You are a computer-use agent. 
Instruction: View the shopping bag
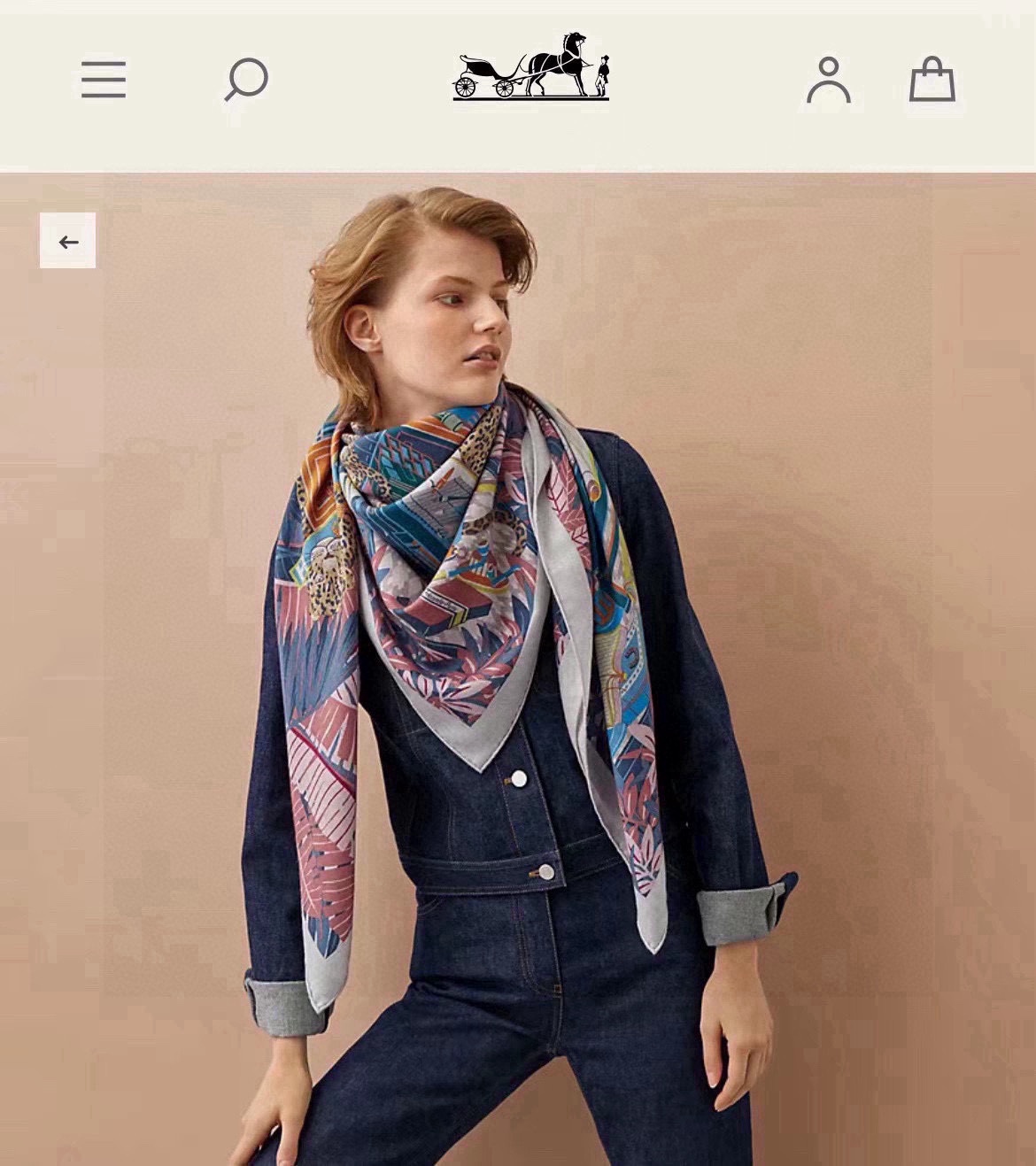pyautogui.click(x=932, y=80)
